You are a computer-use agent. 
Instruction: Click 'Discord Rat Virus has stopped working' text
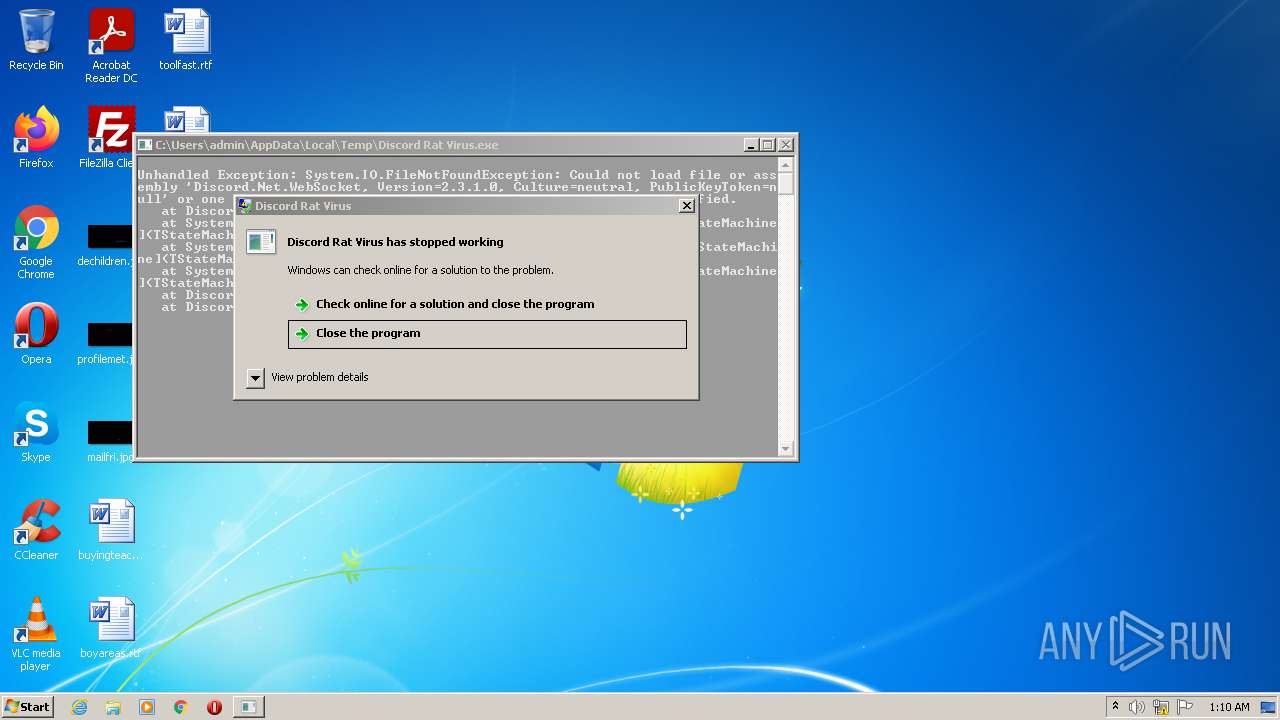pyautogui.click(x=395, y=242)
